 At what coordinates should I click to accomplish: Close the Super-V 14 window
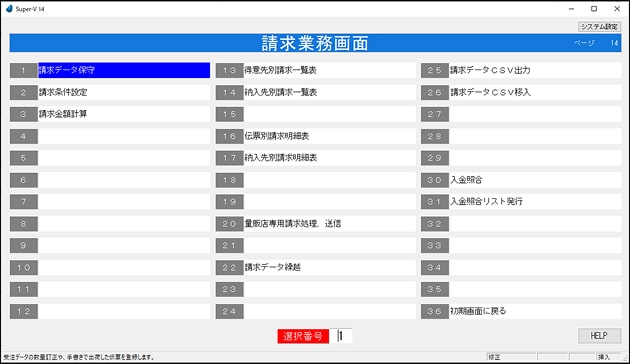tap(617, 8)
